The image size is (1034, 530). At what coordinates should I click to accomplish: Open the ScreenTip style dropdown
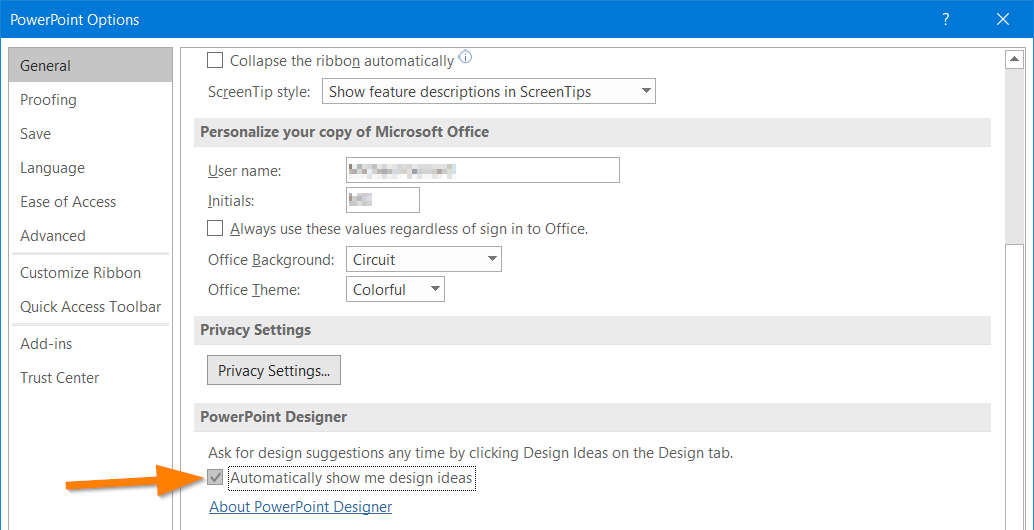pos(489,92)
